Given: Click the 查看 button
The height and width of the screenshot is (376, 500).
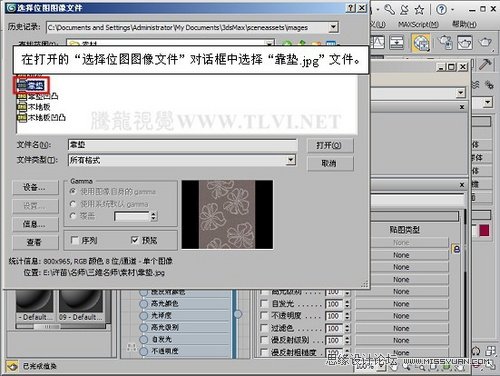Looking at the screenshot, I should click(35, 242).
